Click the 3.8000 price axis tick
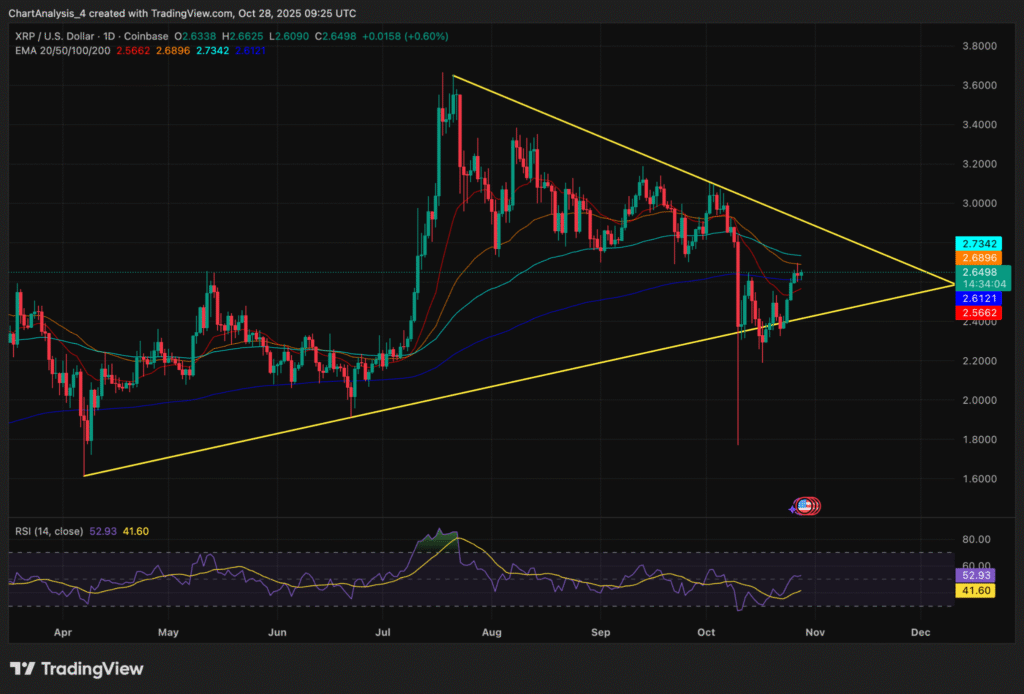 pyautogui.click(x=980, y=46)
